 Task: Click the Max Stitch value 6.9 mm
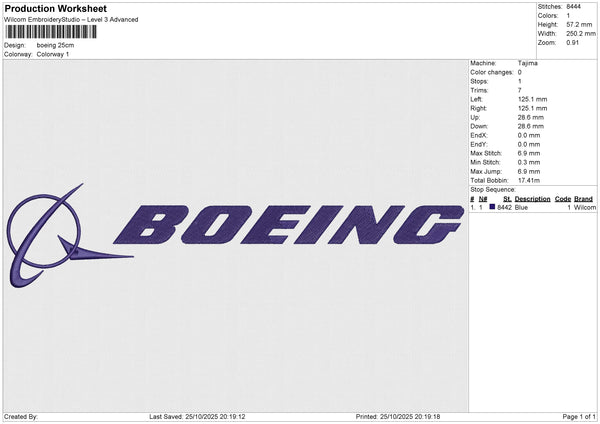(x=529, y=153)
